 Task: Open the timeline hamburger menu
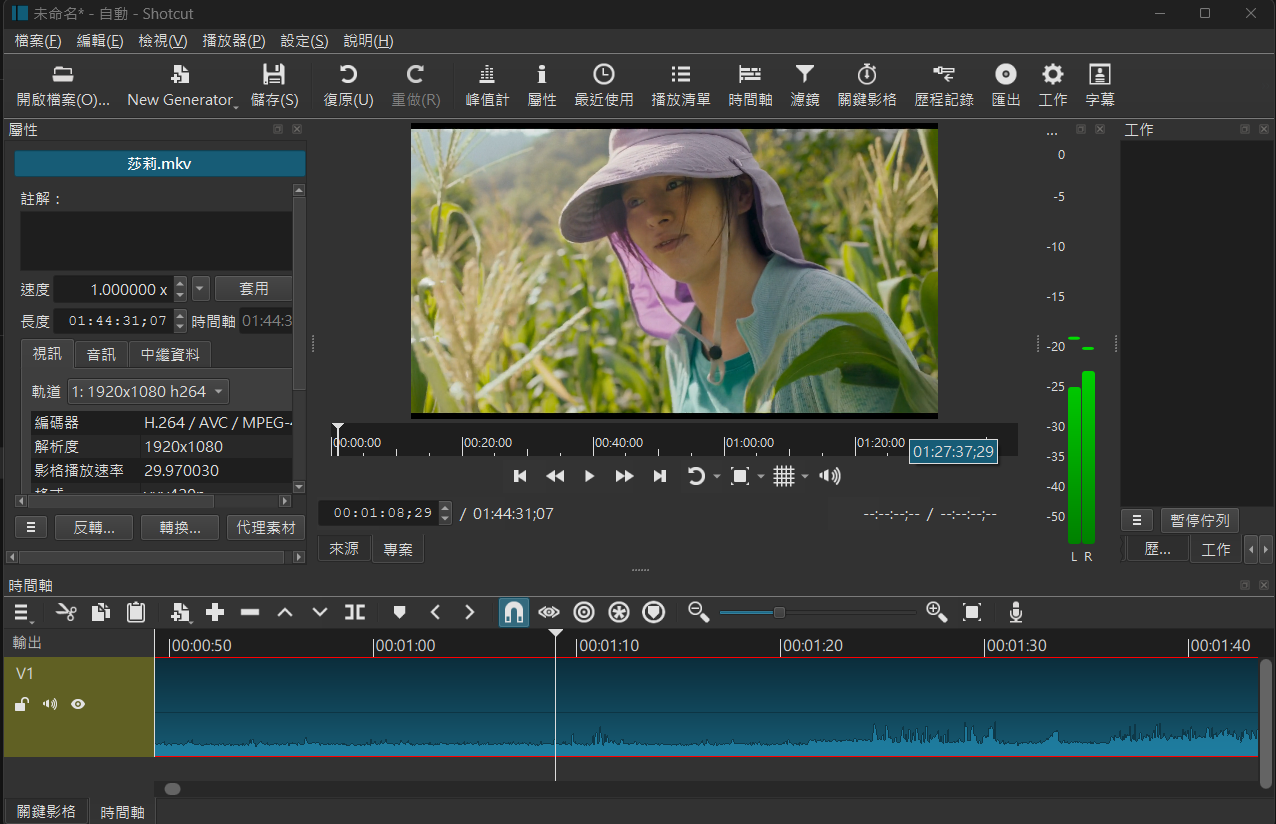23,612
